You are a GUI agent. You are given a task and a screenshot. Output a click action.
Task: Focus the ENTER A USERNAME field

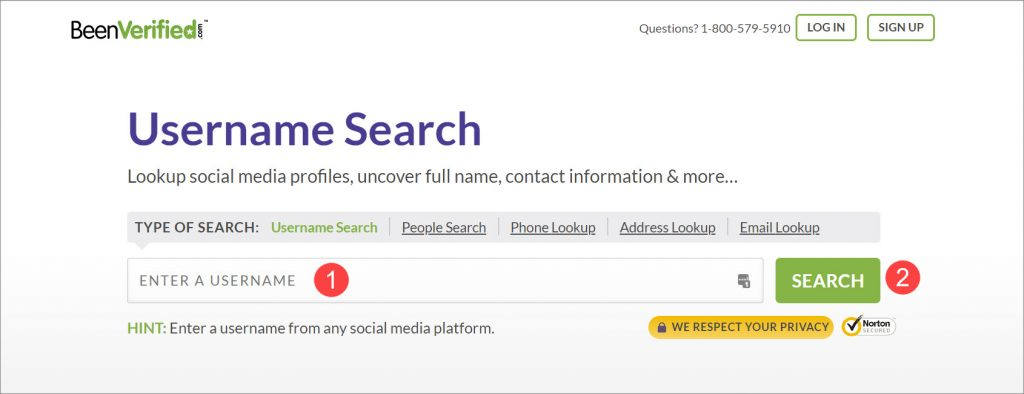(445, 280)
